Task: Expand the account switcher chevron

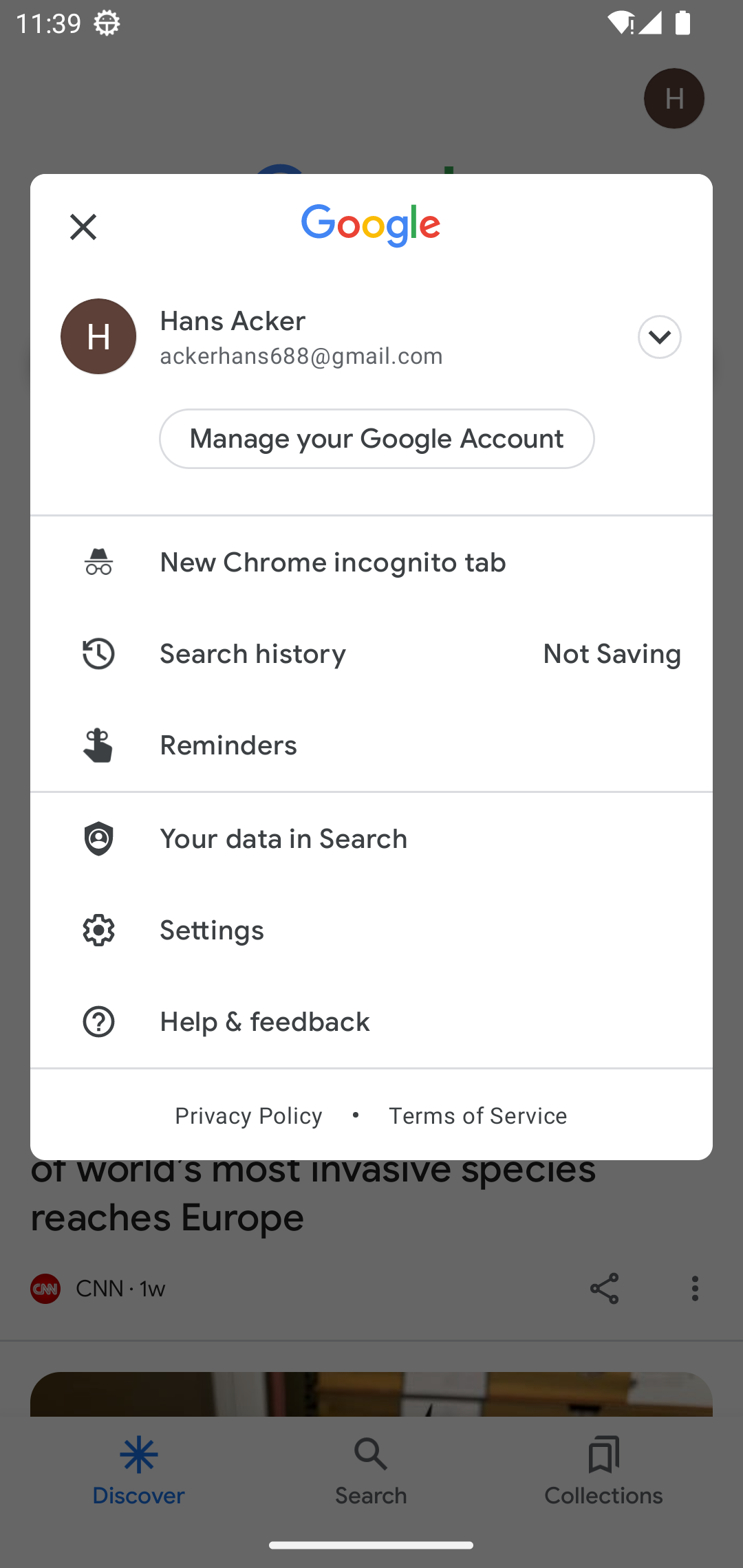Action: click(659, 337)
